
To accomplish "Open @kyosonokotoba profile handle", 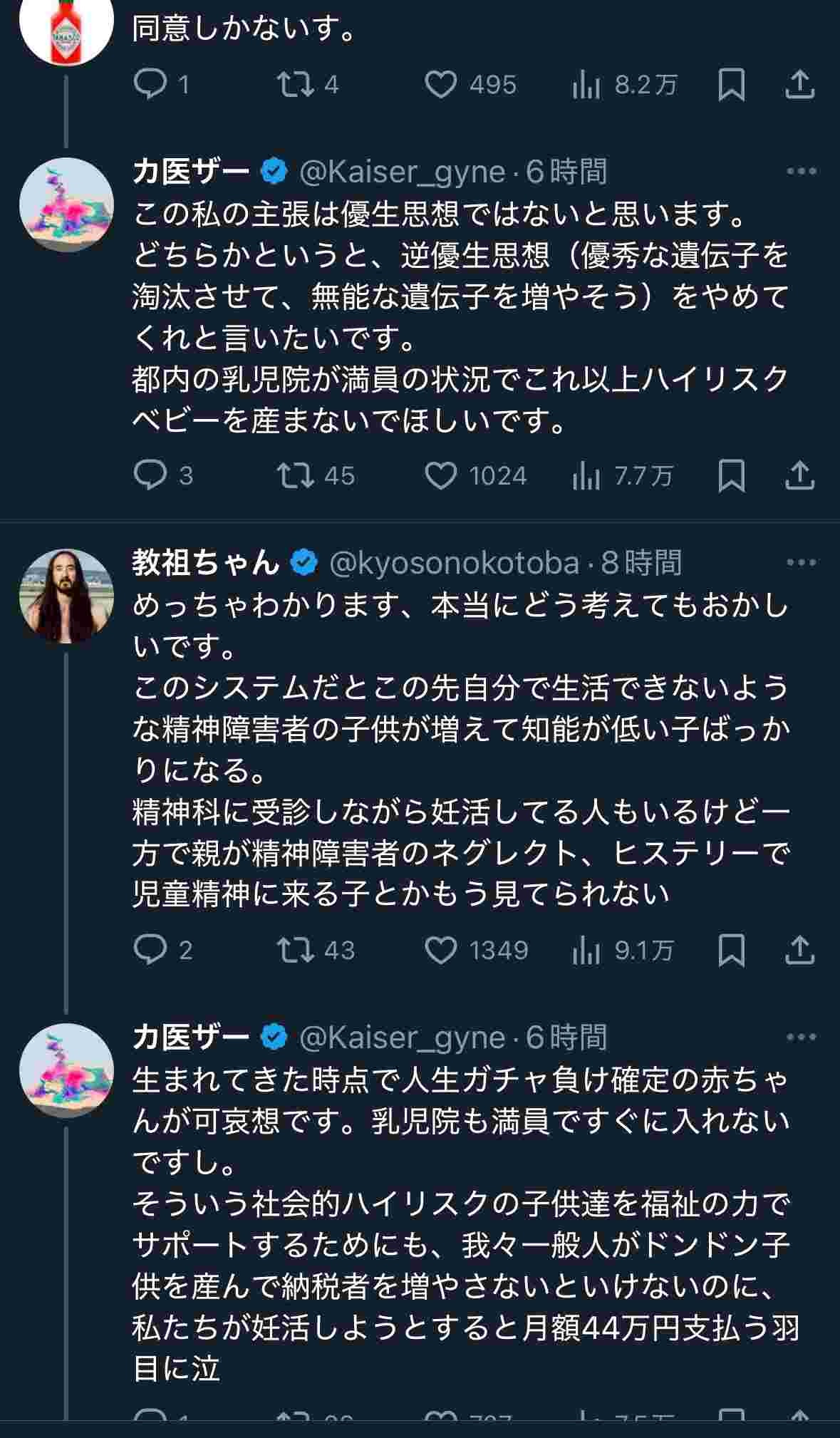I will [454, 563].
